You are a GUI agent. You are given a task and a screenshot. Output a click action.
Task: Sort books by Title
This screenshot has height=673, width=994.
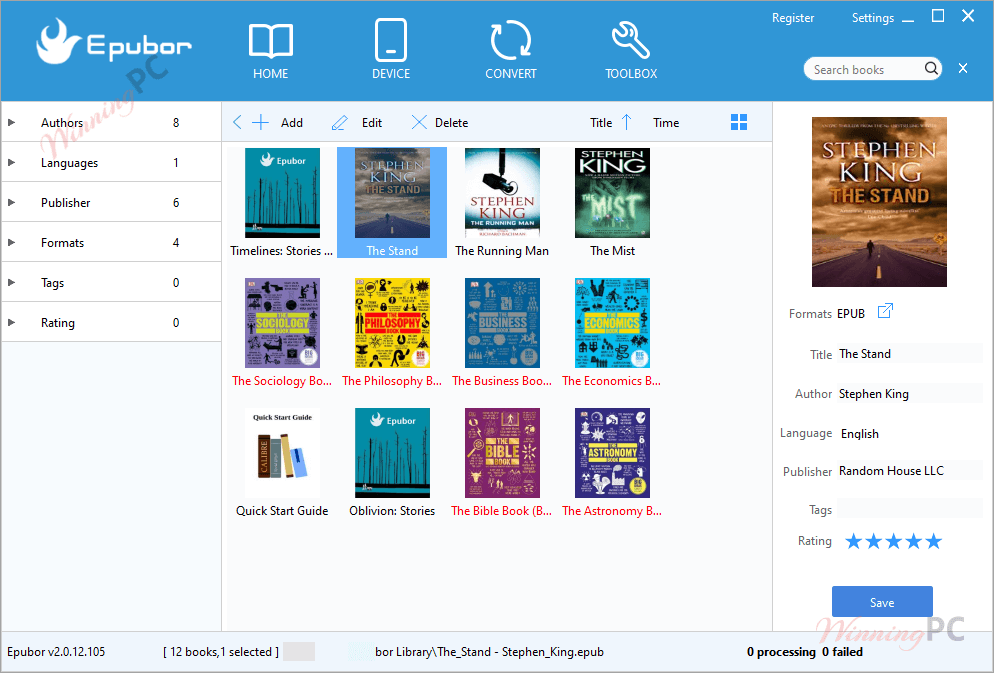(601, 122)
